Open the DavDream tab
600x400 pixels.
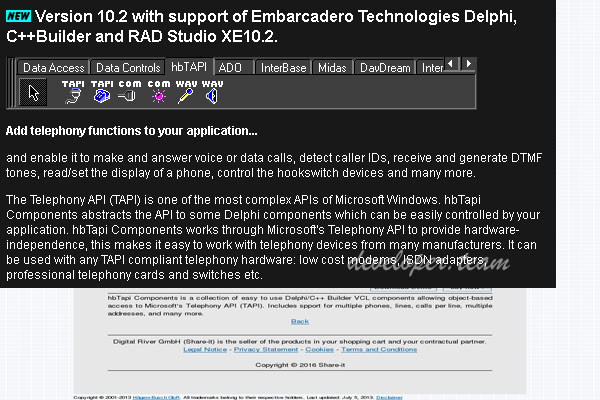pyautogui.click(x=385, y=68)
